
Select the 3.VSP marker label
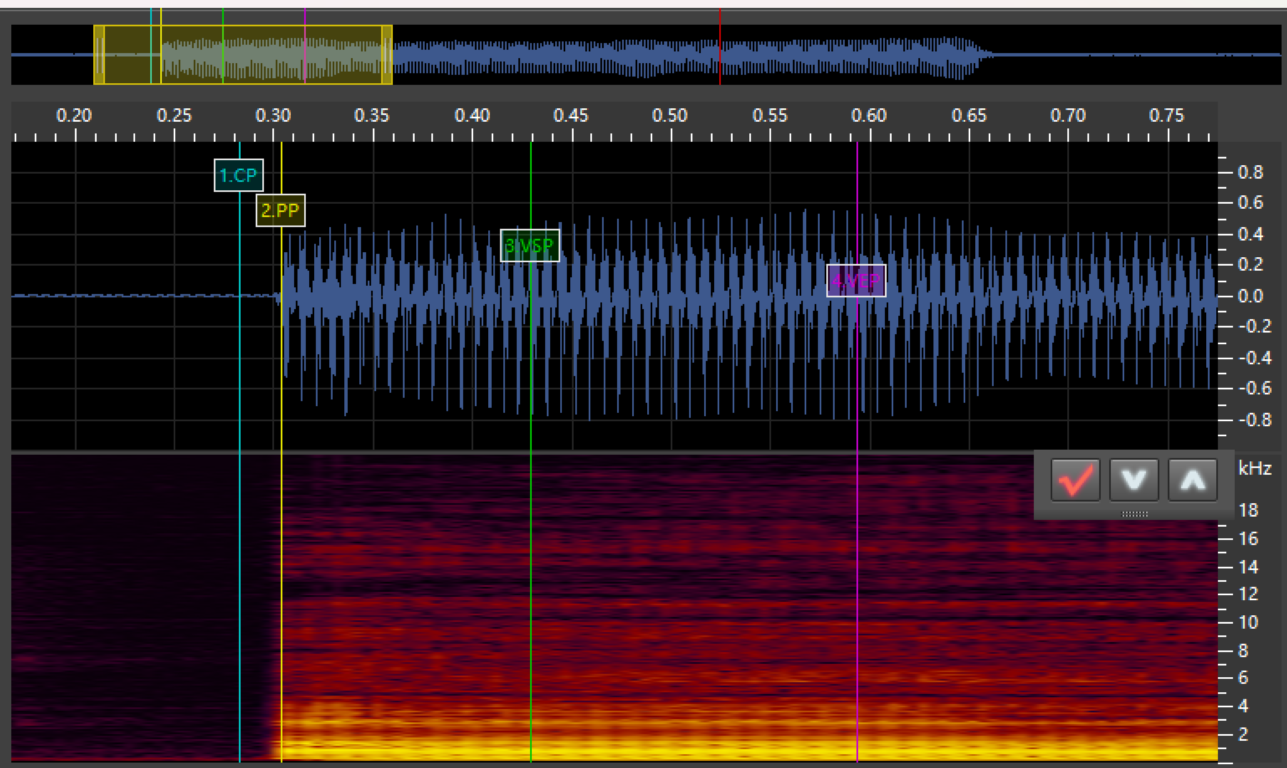tap(530, 245)
